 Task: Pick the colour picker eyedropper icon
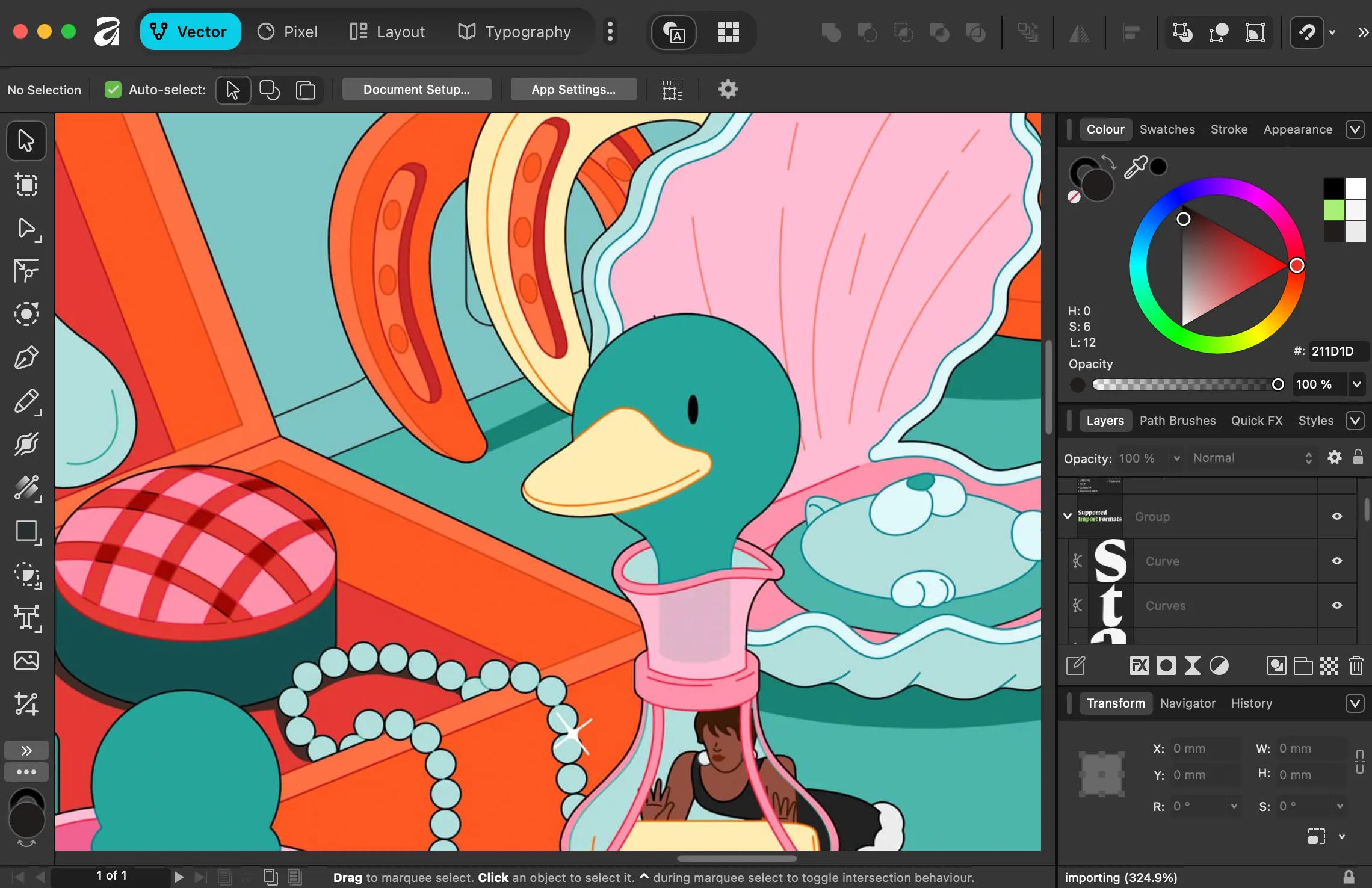point(1136,167)
